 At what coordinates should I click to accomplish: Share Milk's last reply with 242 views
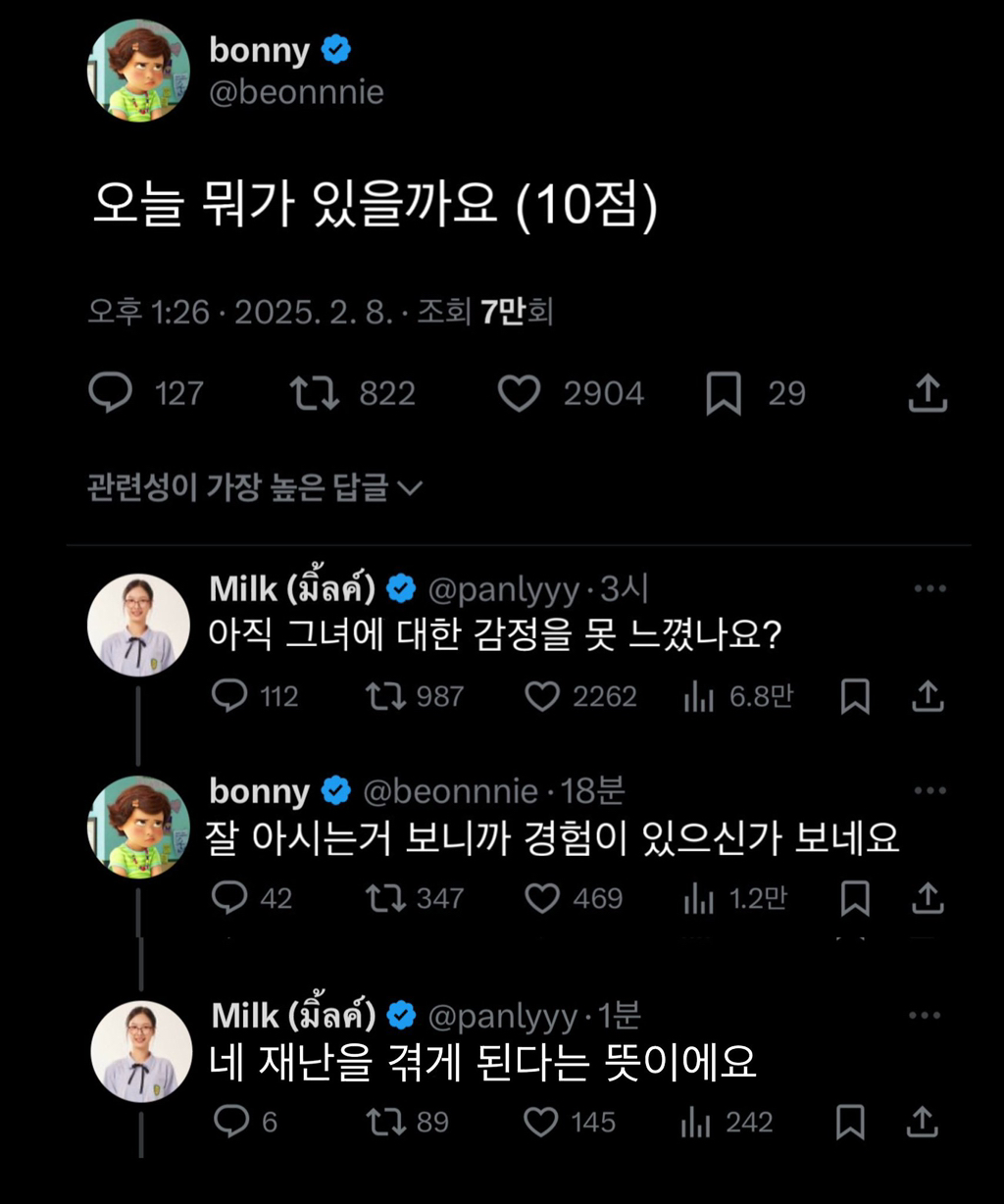click(x=925, y=1122)
